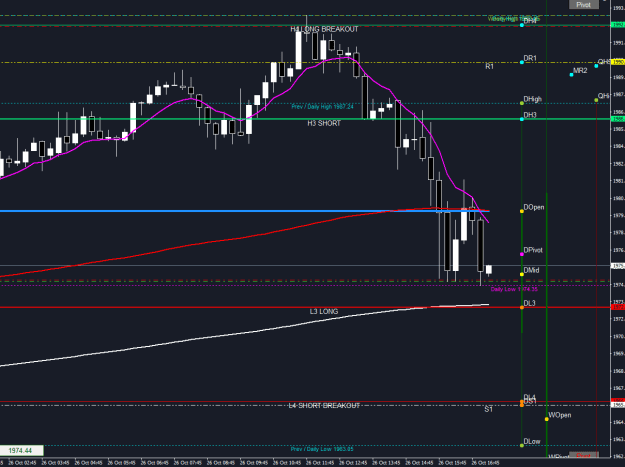Viewport: 625px width, 467px height.
Task: Click the magenta Daily Low 1974.35 label
Action: [514, 289]
